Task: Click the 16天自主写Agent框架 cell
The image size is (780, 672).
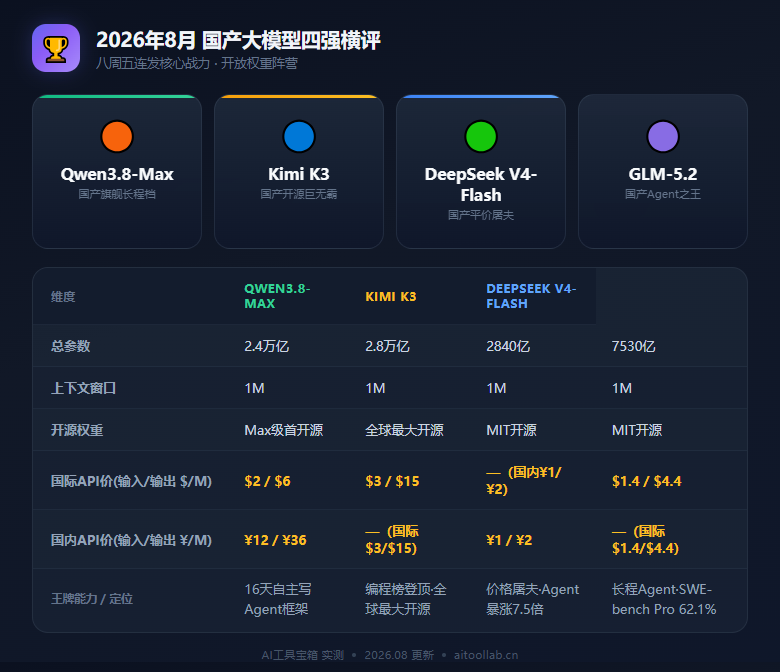Action: [x=278, y=599]
